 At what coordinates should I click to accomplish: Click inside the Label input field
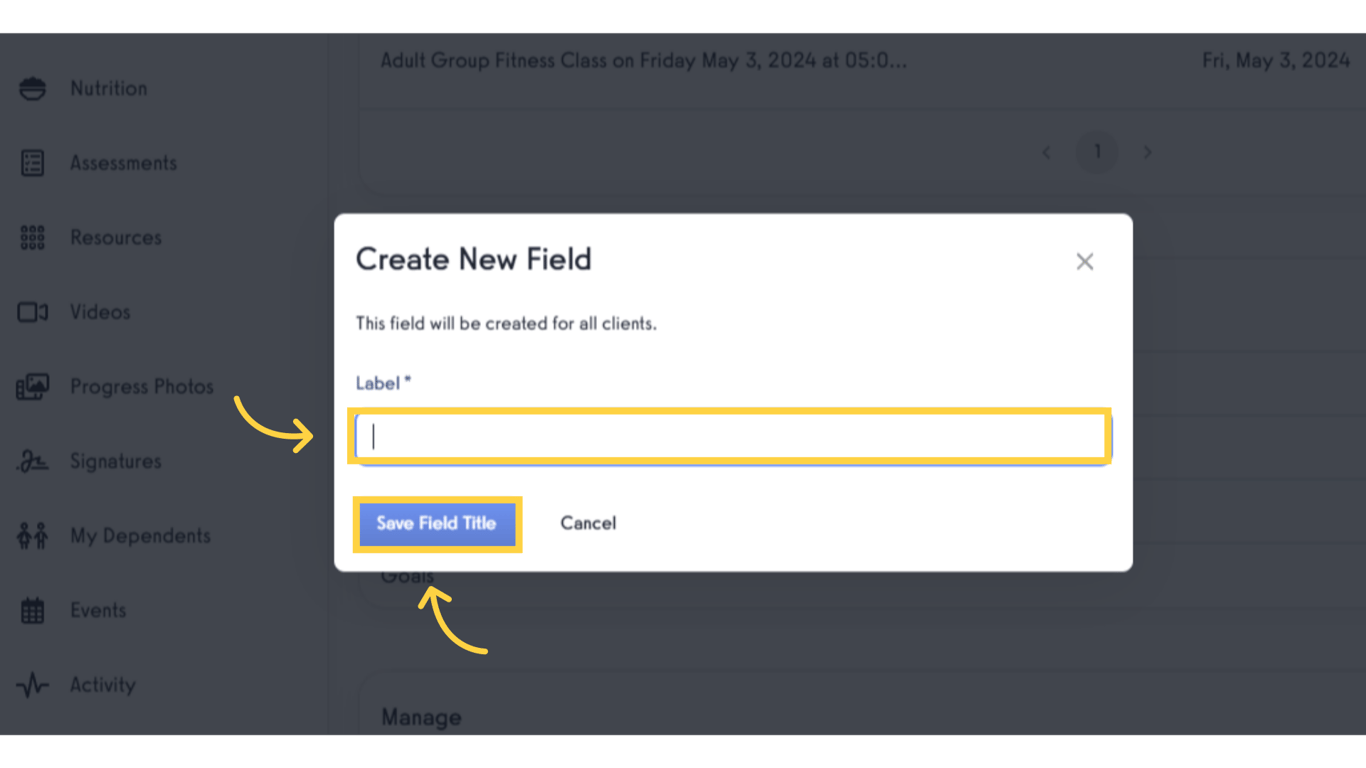pos(730,436)
